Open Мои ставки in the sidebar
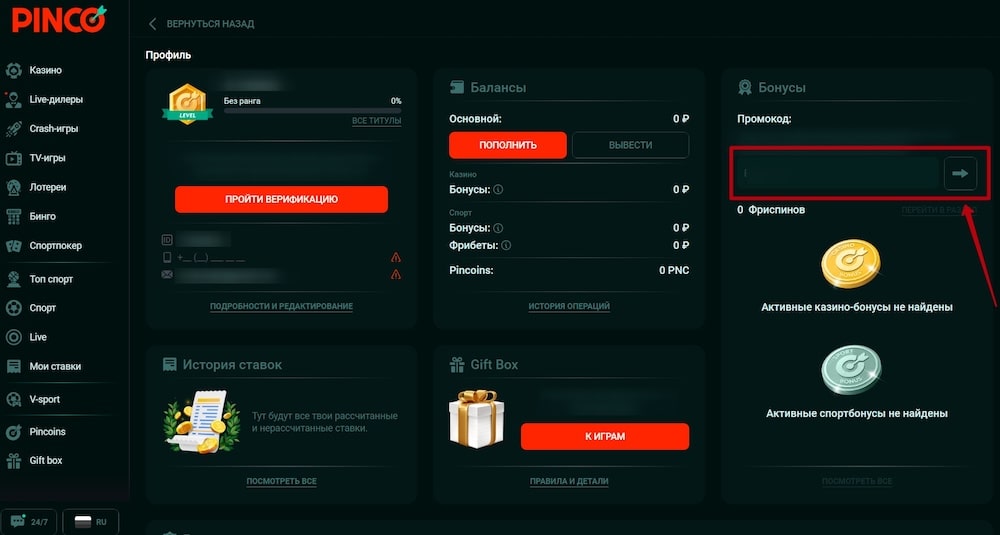Screen dimensions: 1000x535 [55, 366]
